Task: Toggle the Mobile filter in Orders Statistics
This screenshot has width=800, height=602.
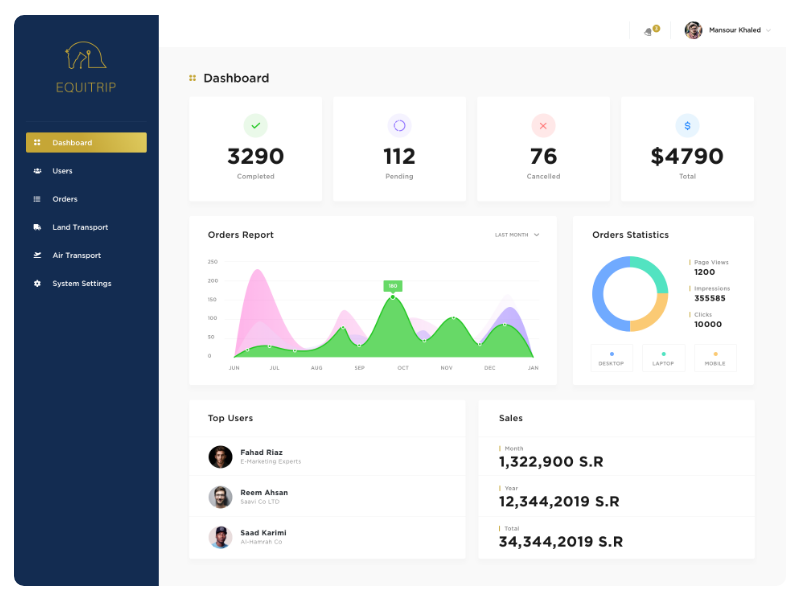Action: point(715,358)
